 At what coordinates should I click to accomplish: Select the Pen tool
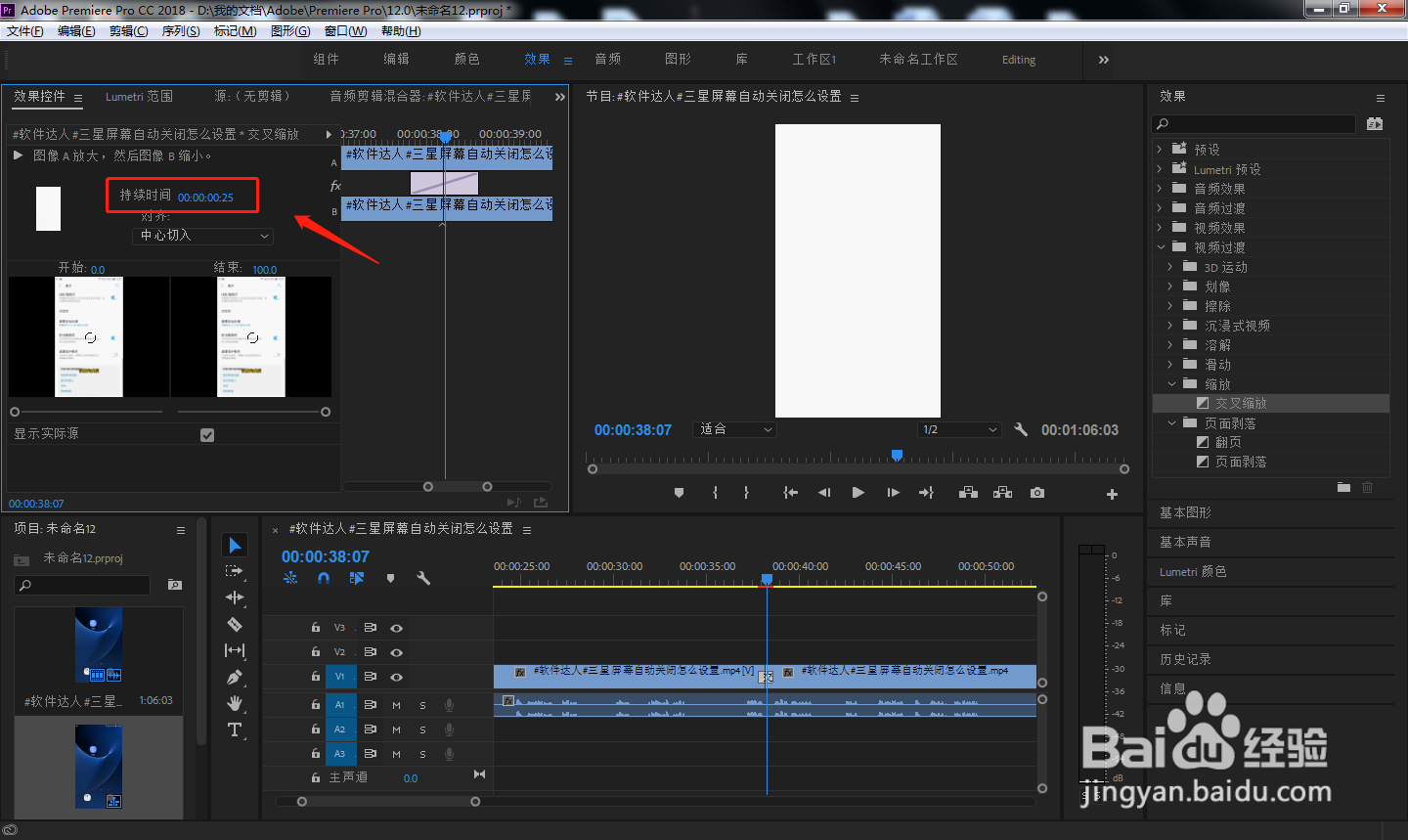(235, 677)
